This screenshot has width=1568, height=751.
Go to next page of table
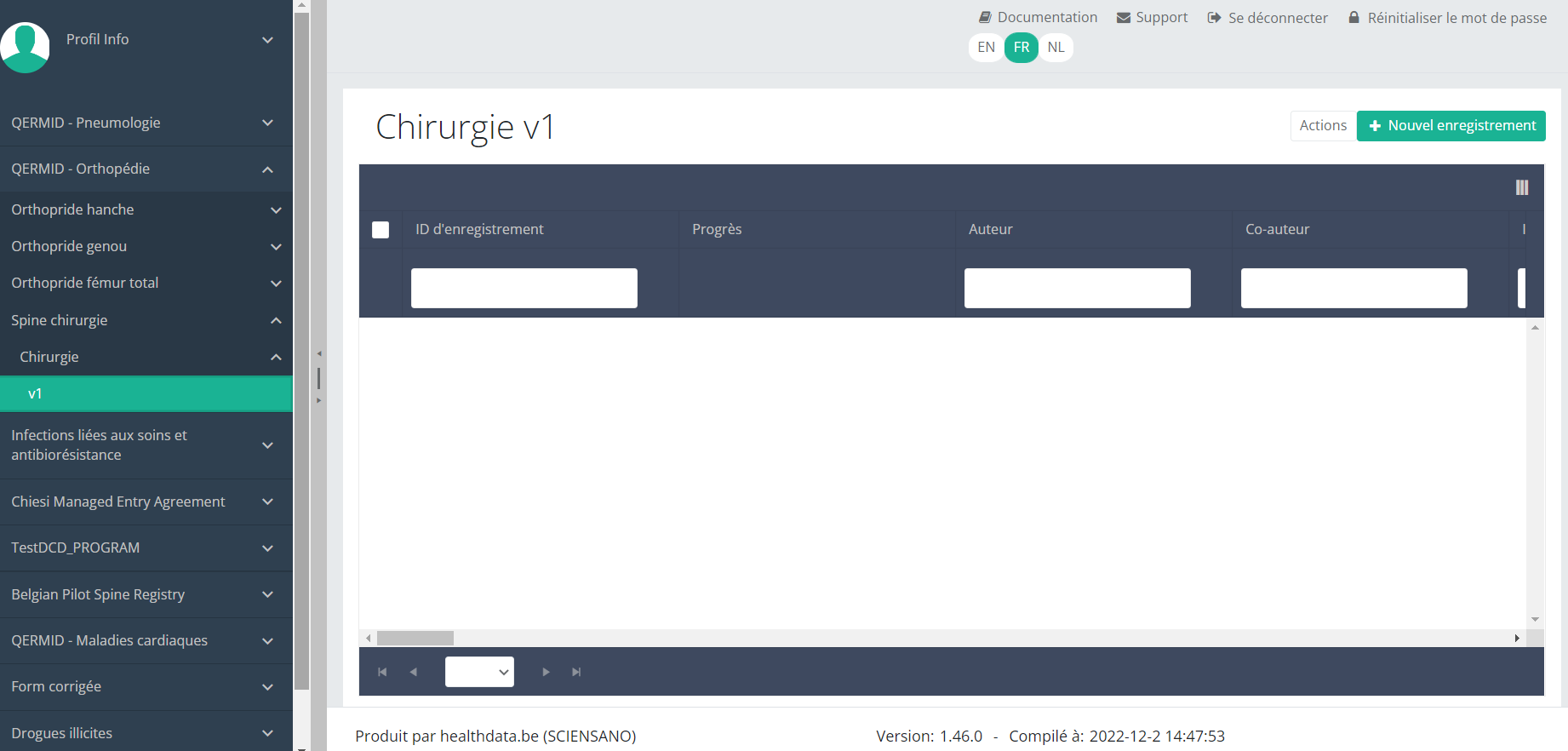[x=546, y=672]
